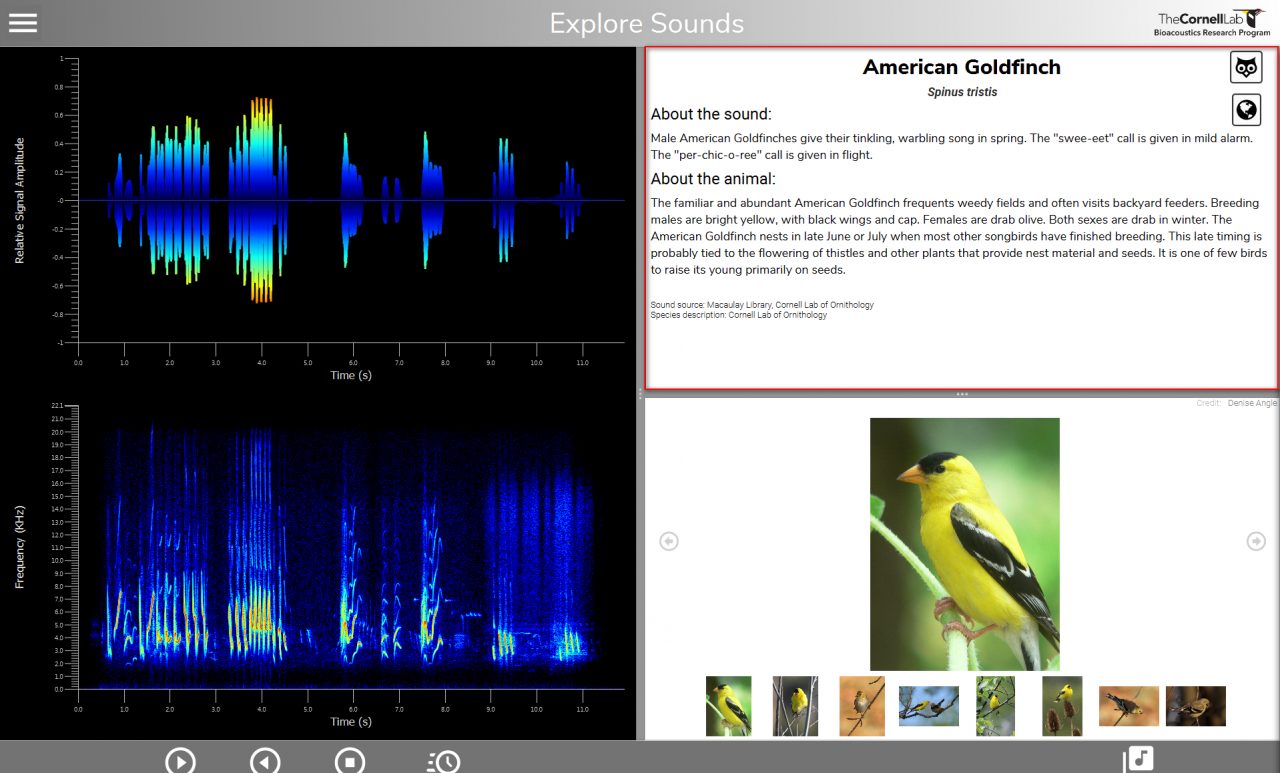
Task: Select the last goldfinch thumbnail
Action: (1196, 706)
